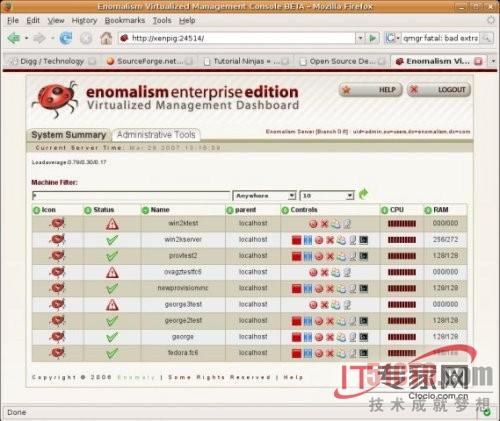500x421 pixels.
Task: Click the CPU usage bar for george
Action: (402, 337)
